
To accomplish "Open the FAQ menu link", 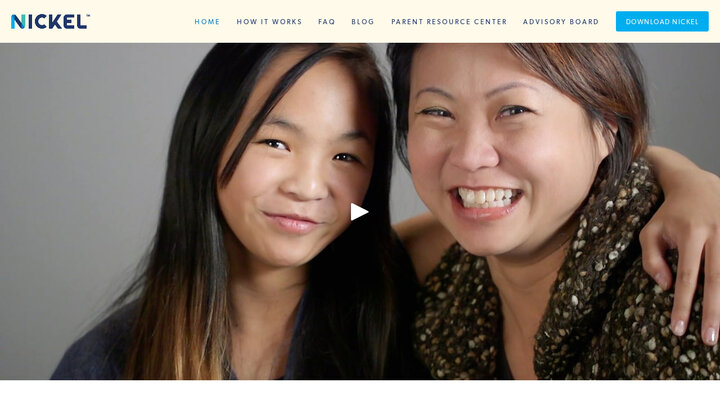I will point(326,22).
